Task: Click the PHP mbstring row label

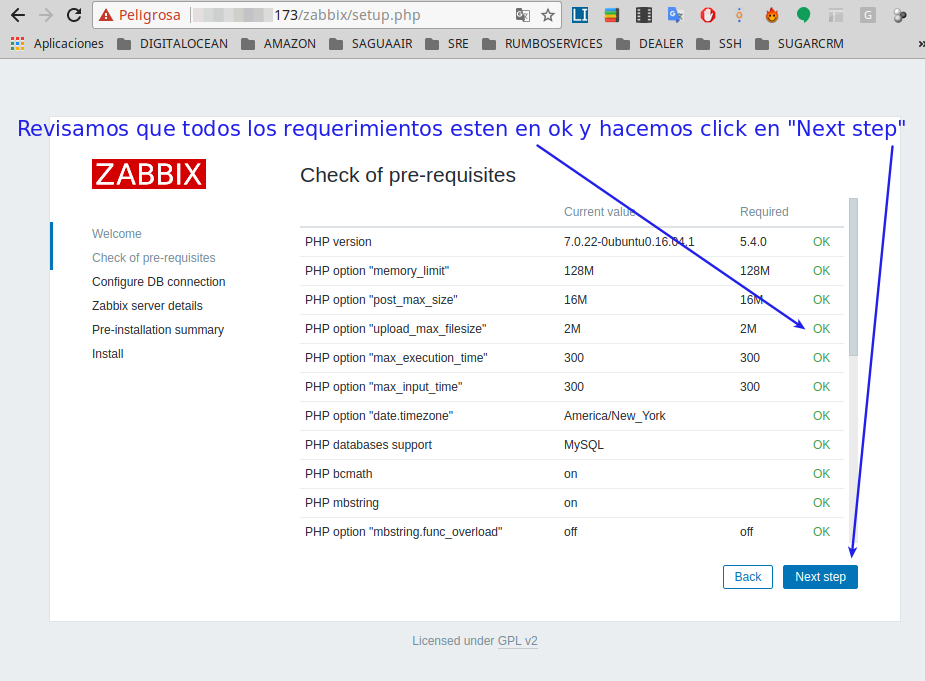Action: tap(342, 503)
